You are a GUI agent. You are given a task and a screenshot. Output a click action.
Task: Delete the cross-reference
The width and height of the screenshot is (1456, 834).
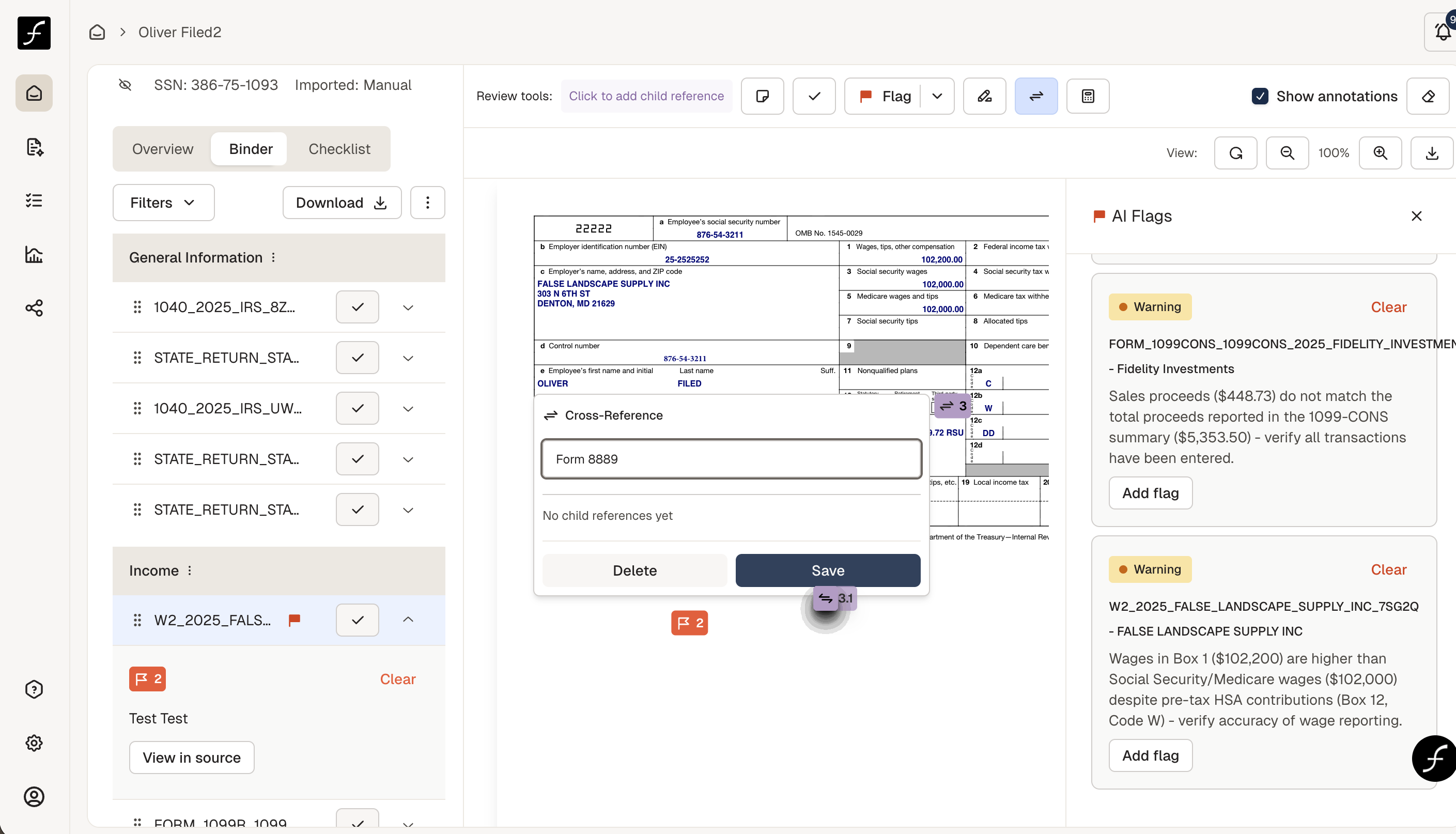click(x=634, y=570)
